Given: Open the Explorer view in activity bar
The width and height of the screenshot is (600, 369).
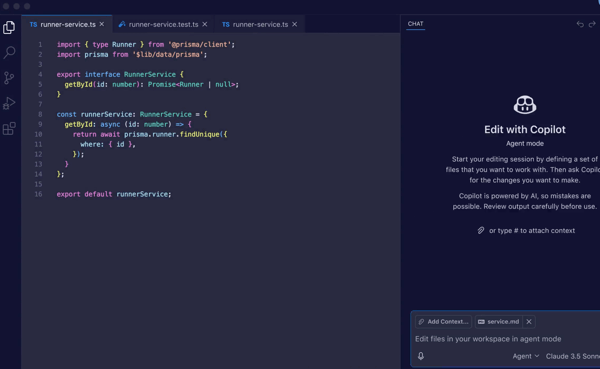Looking at the screenshot, I should pos(9,28).
